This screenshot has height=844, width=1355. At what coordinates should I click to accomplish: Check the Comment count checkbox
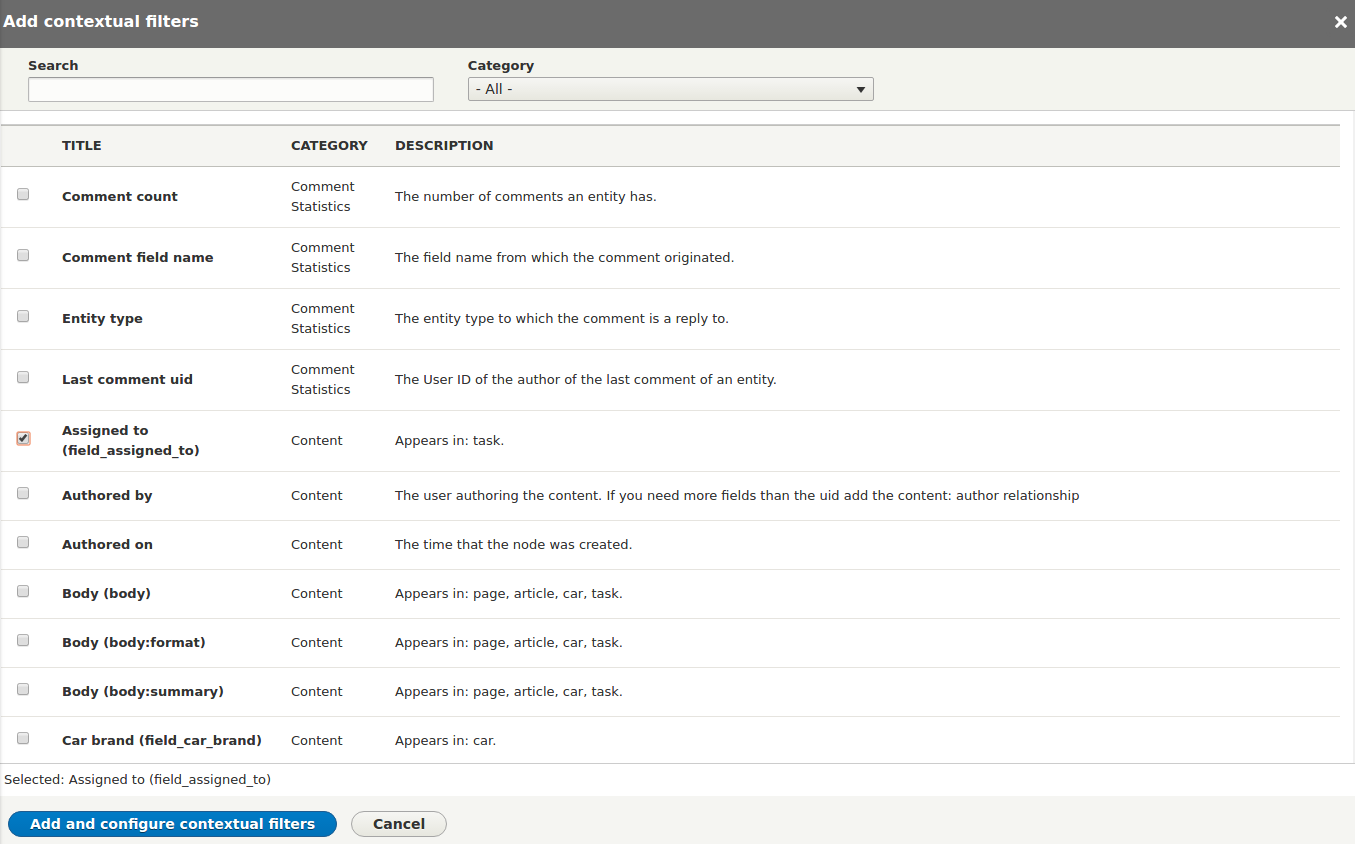click(x=23, y=195)
